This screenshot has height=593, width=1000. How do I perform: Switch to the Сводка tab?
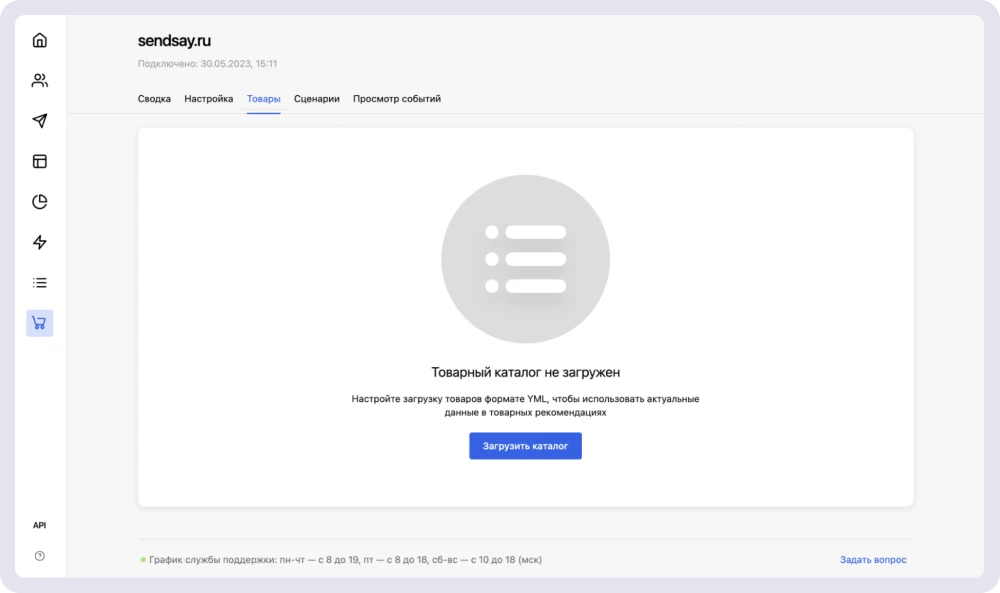[x=154, y=99]
